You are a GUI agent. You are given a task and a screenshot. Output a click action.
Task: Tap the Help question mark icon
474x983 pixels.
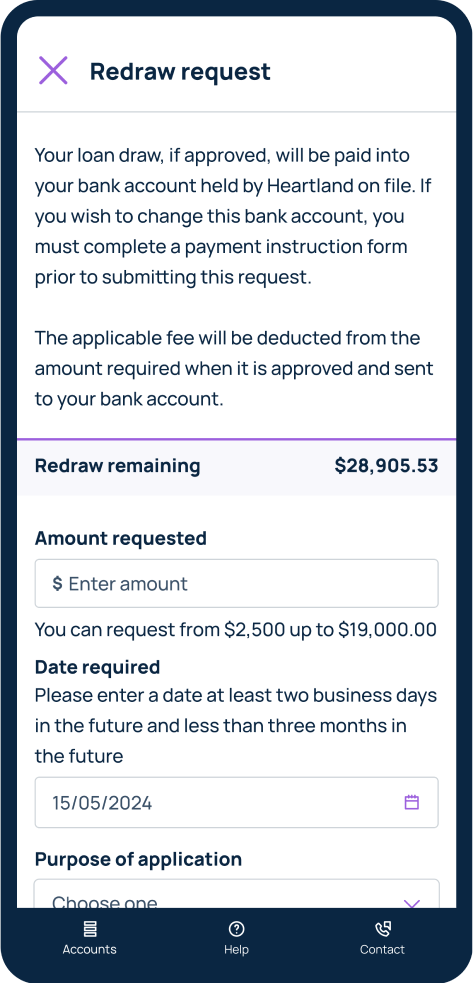pos(236,928)
